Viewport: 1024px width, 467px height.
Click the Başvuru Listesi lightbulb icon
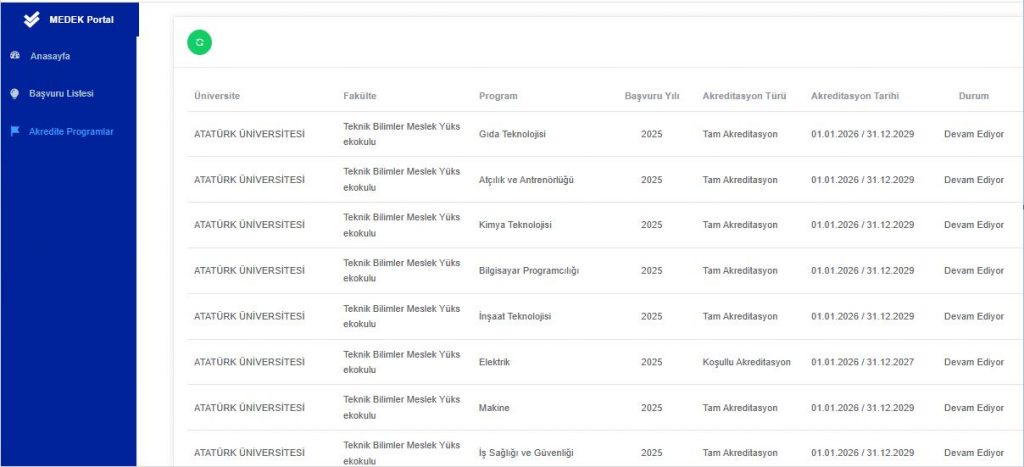click(x=15, y=93)
